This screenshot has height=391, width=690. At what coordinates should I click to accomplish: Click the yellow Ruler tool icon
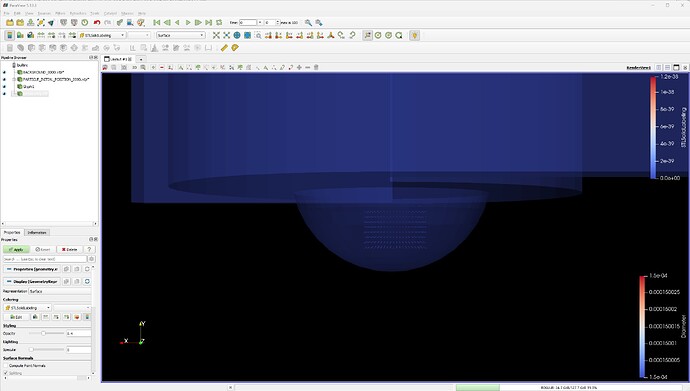click(224, 48)
